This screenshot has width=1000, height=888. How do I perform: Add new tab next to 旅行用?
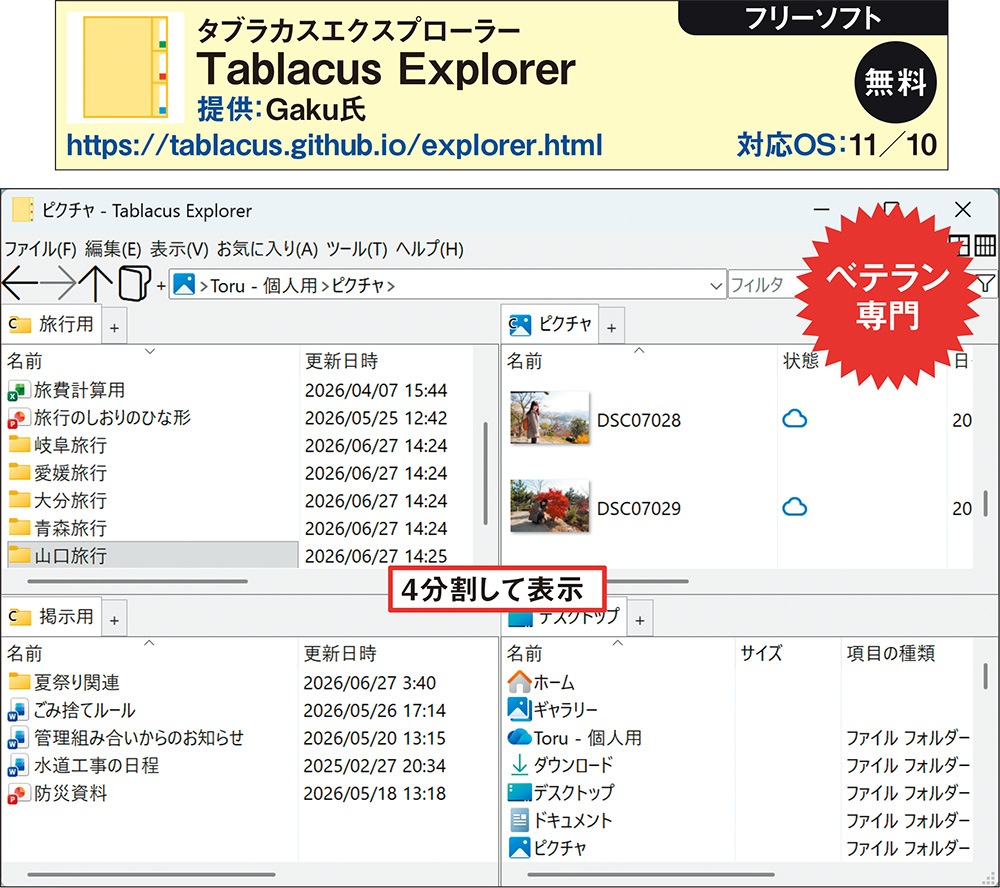coord(114,328)
